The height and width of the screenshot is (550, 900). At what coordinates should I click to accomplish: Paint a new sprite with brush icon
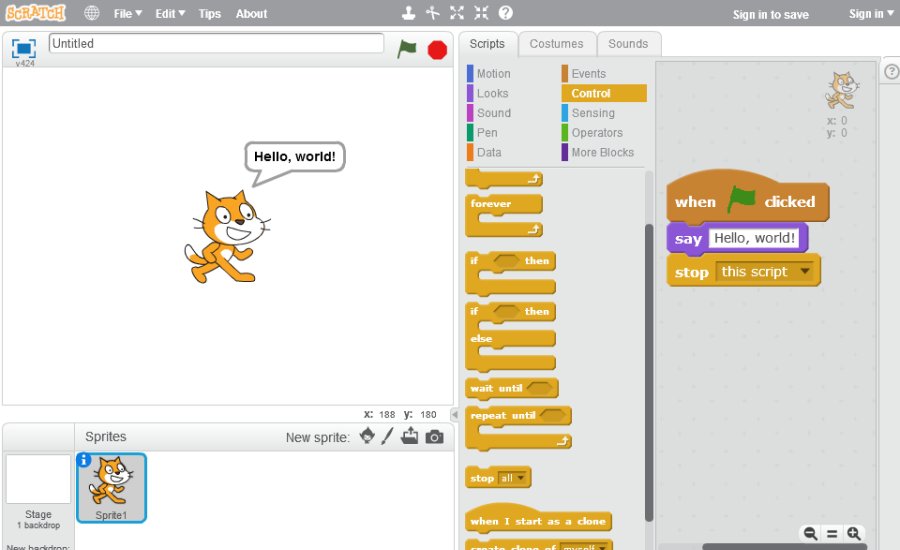pos(388,436)
